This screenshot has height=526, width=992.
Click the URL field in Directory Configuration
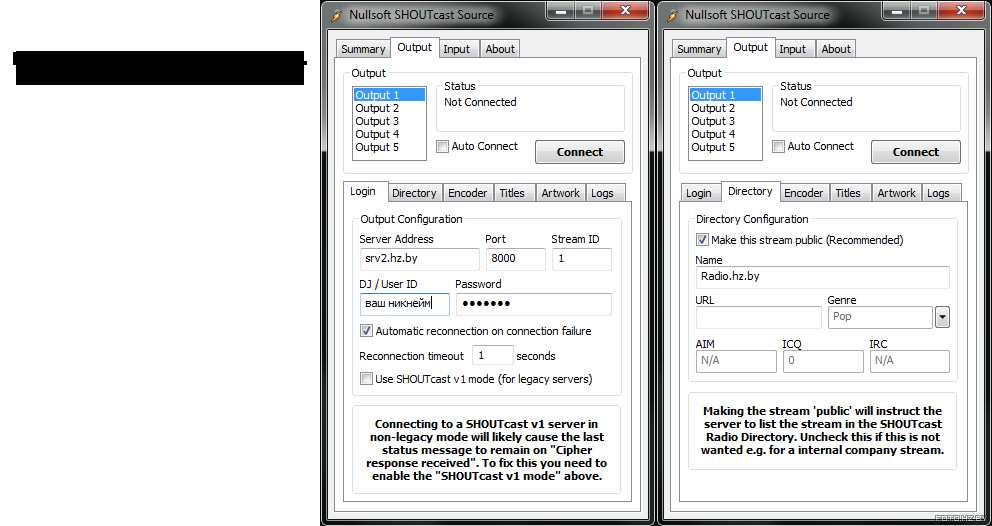759,317
